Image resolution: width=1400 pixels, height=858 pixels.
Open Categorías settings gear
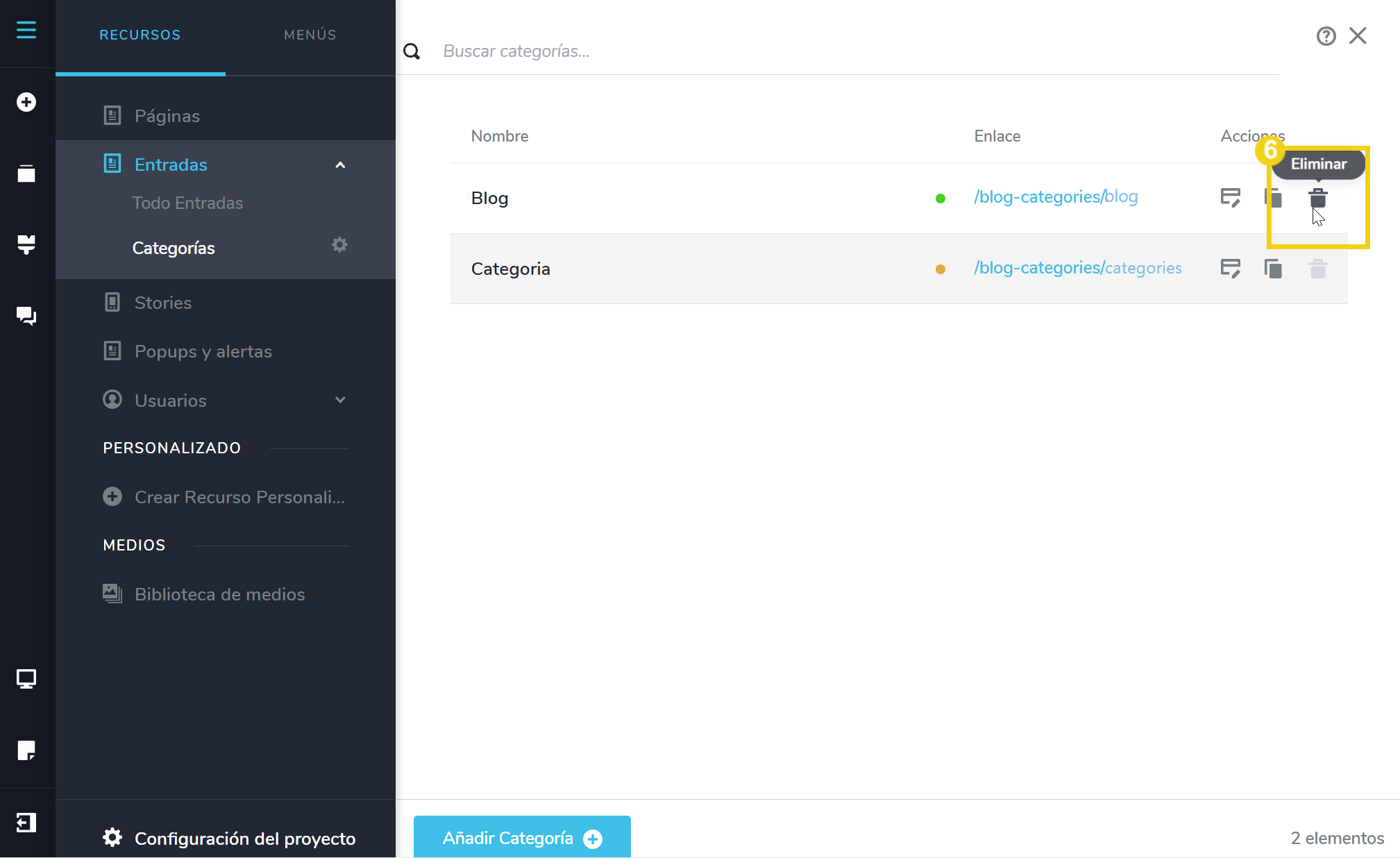(x=339, y=245)
